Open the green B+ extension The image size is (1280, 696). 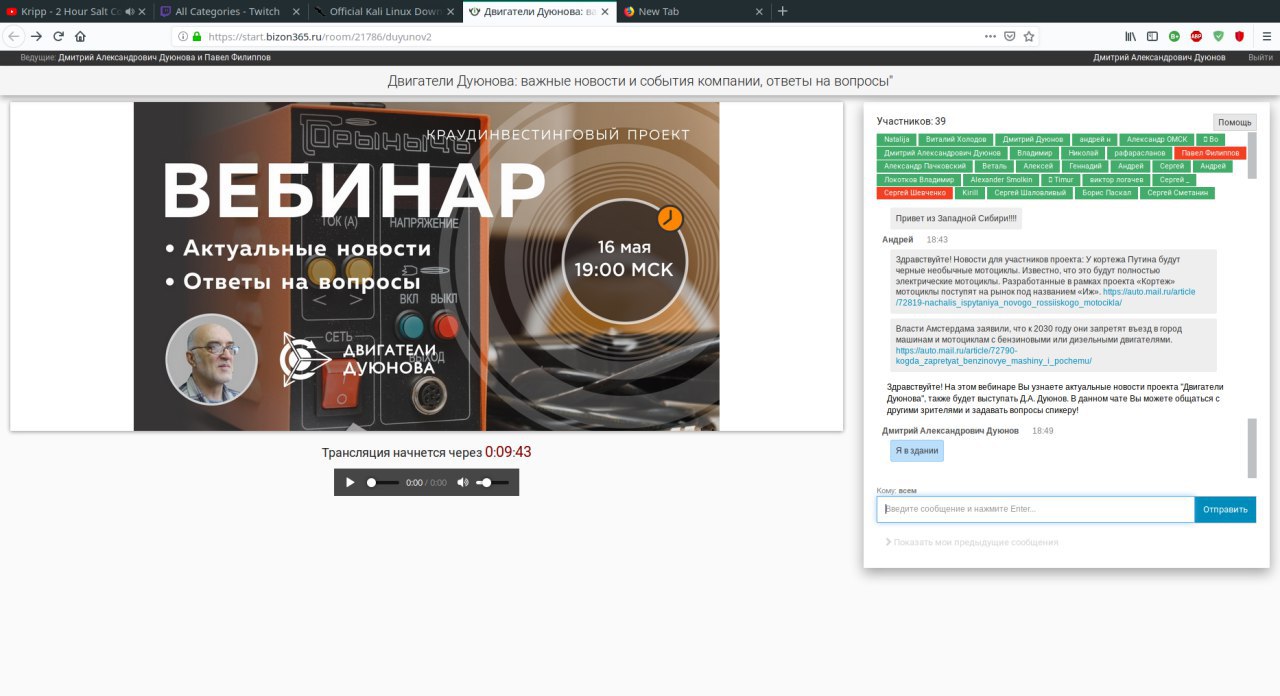[1174, 36]
